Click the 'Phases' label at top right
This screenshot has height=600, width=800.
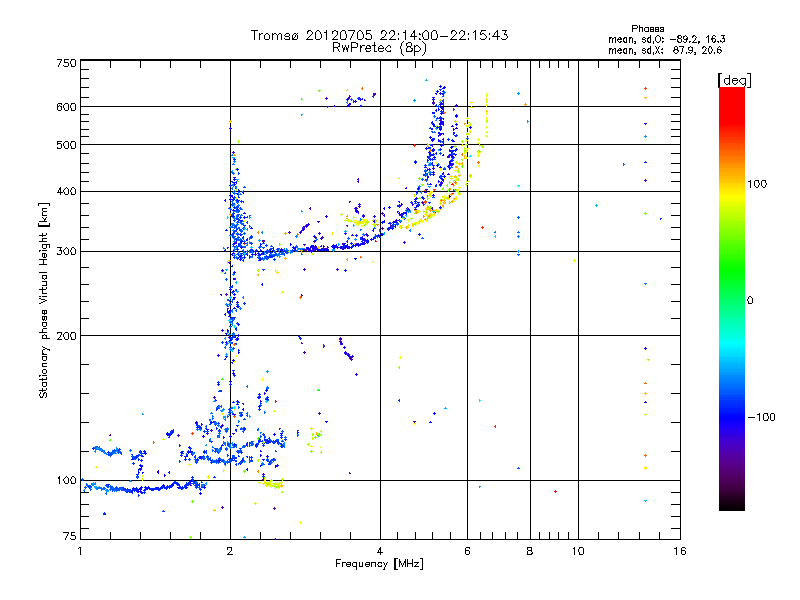pyautogui.click(x=647, y=29)
